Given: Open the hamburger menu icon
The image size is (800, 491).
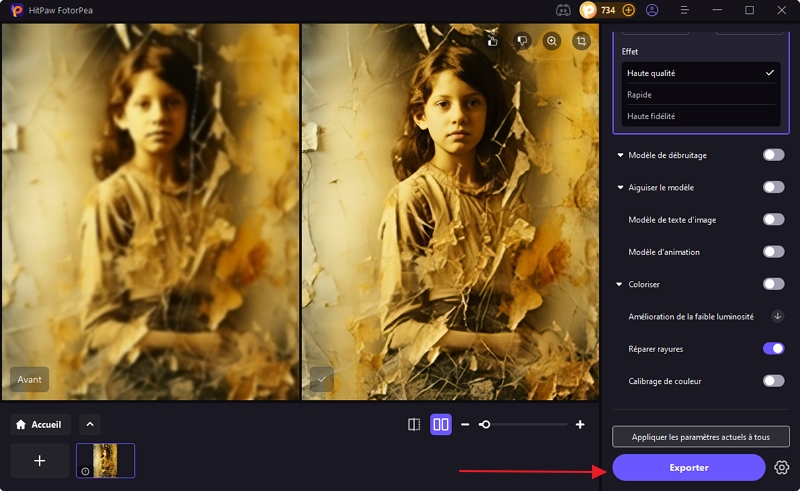Looking at the screenshot, I should point(685,10).
